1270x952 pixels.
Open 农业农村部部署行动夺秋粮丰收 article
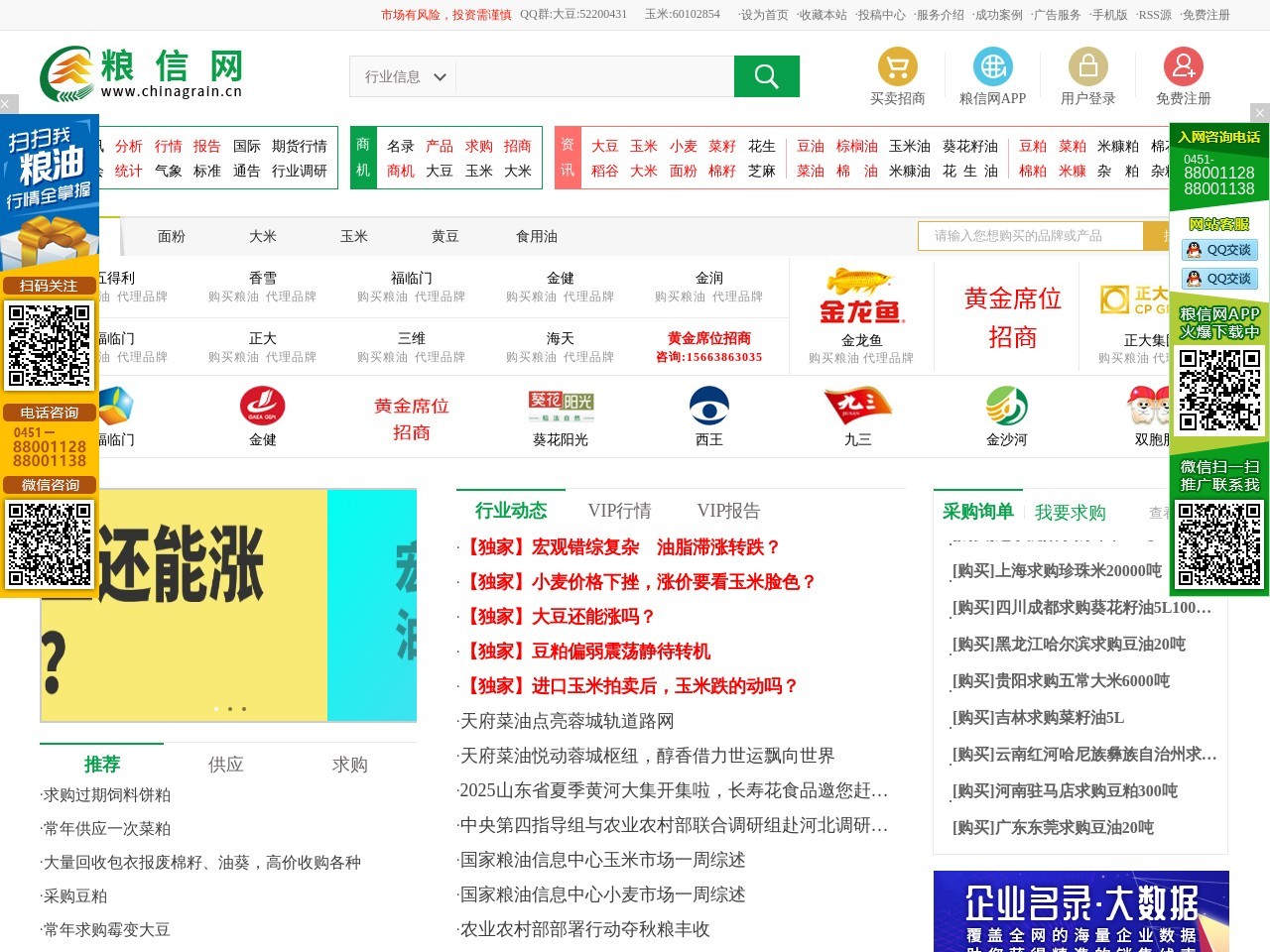(584, 928)
